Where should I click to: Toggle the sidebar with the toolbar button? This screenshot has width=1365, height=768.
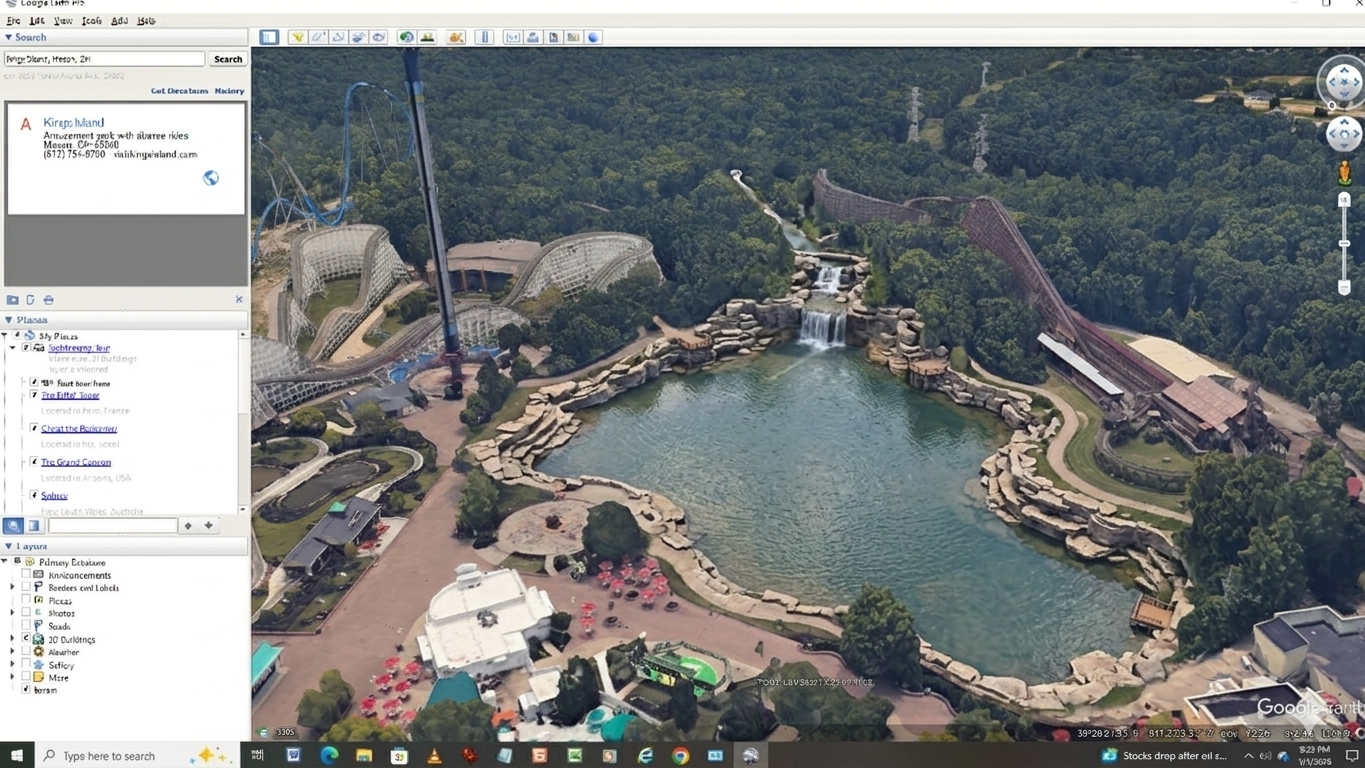coord(269,37)
